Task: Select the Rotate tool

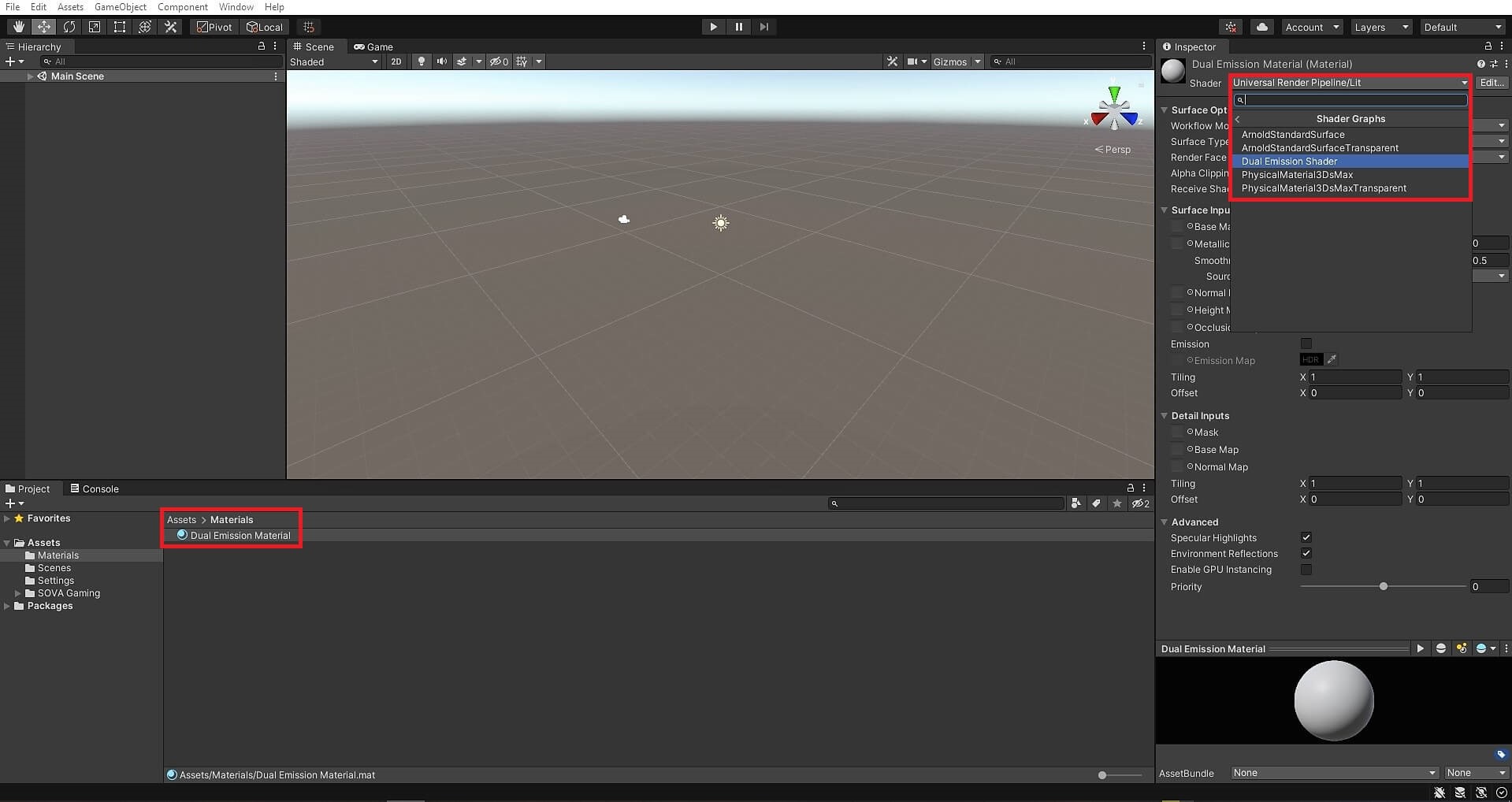Action: tap(69, 27)
